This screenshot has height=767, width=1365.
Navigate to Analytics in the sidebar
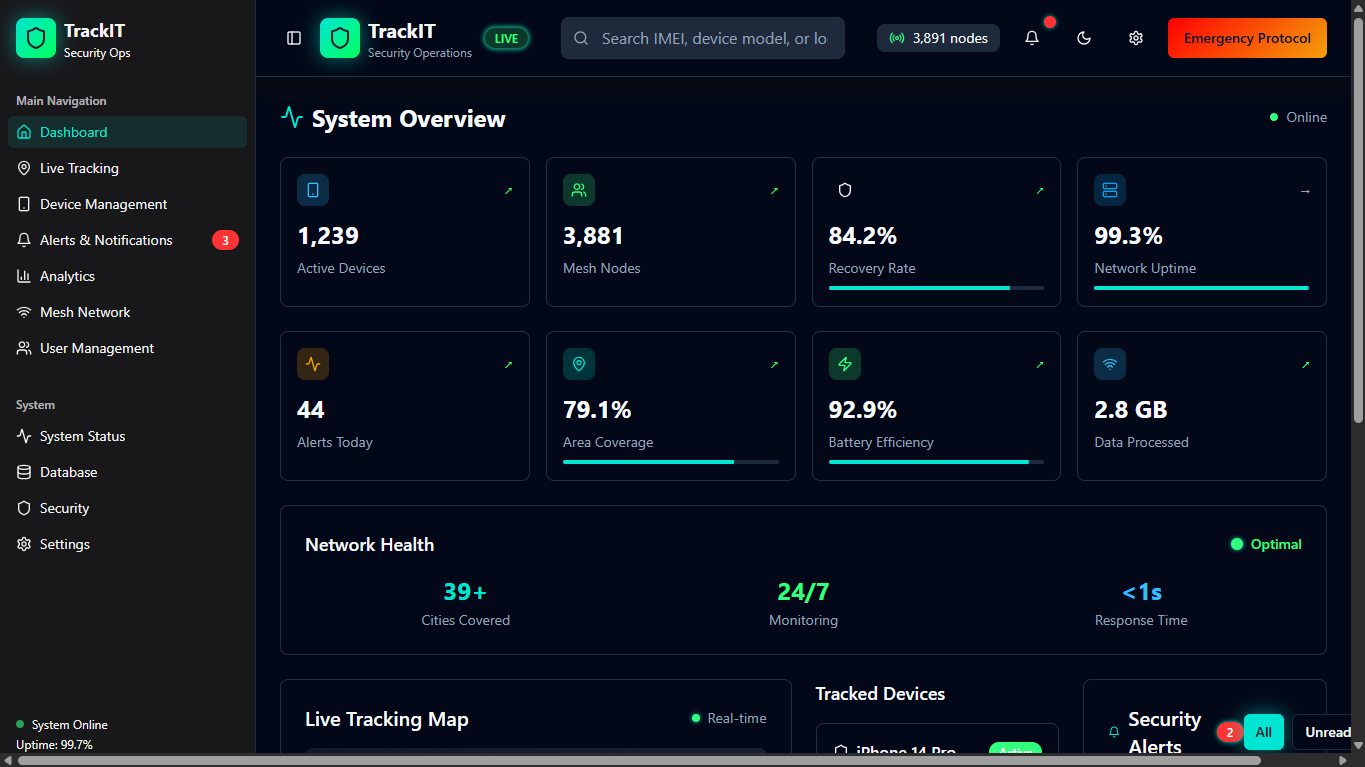65,276
